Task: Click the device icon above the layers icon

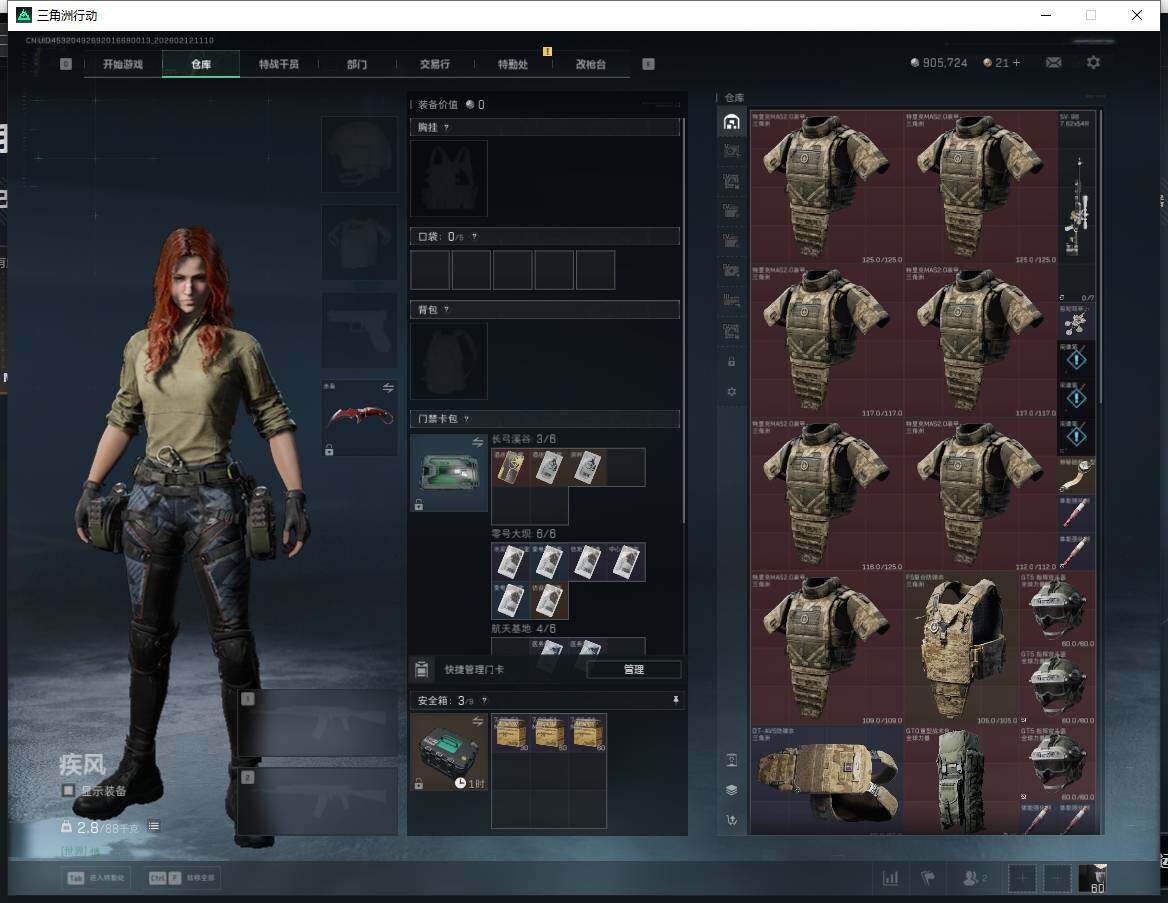Action: click(x=731, y=760)
